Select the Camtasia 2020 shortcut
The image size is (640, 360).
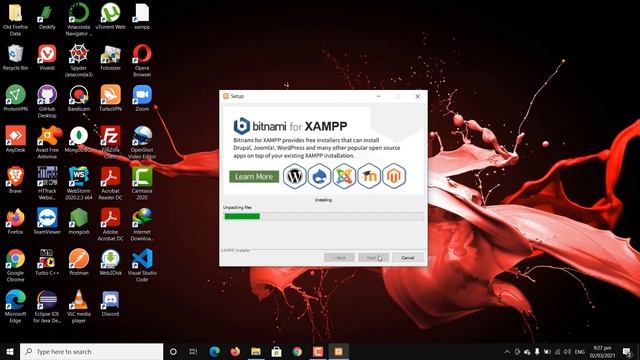point(142,183)
